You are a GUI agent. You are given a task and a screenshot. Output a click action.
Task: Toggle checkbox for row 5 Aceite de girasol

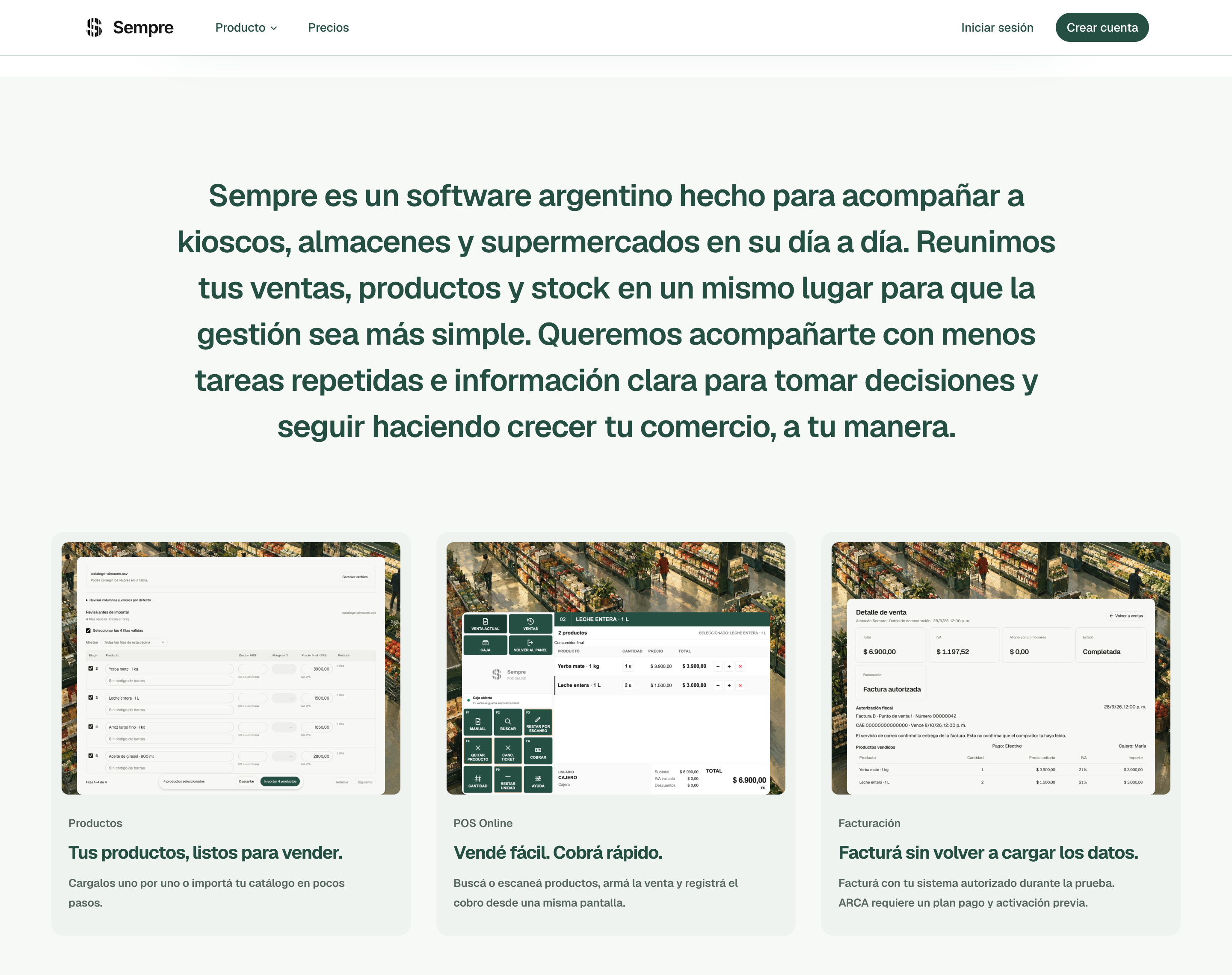pos(90,755)
